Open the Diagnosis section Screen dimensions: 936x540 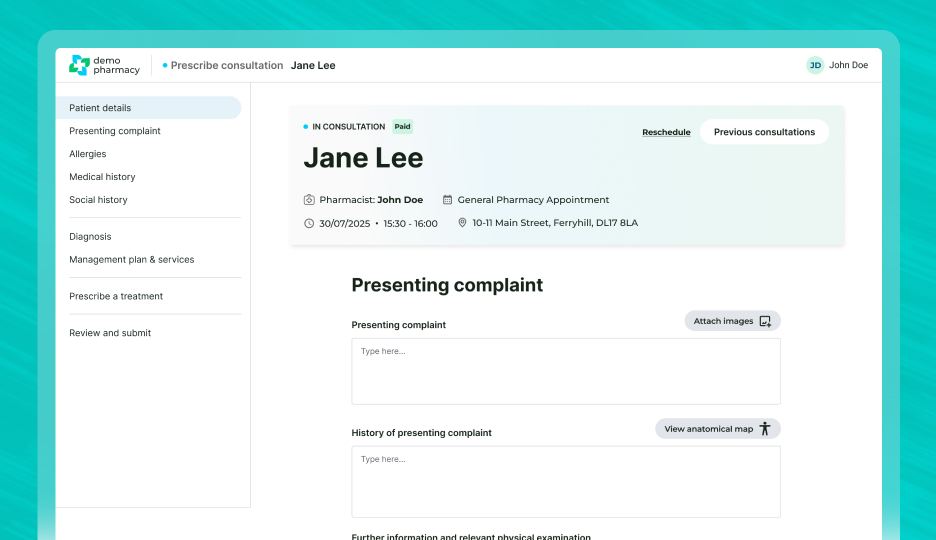pos(90,237)
